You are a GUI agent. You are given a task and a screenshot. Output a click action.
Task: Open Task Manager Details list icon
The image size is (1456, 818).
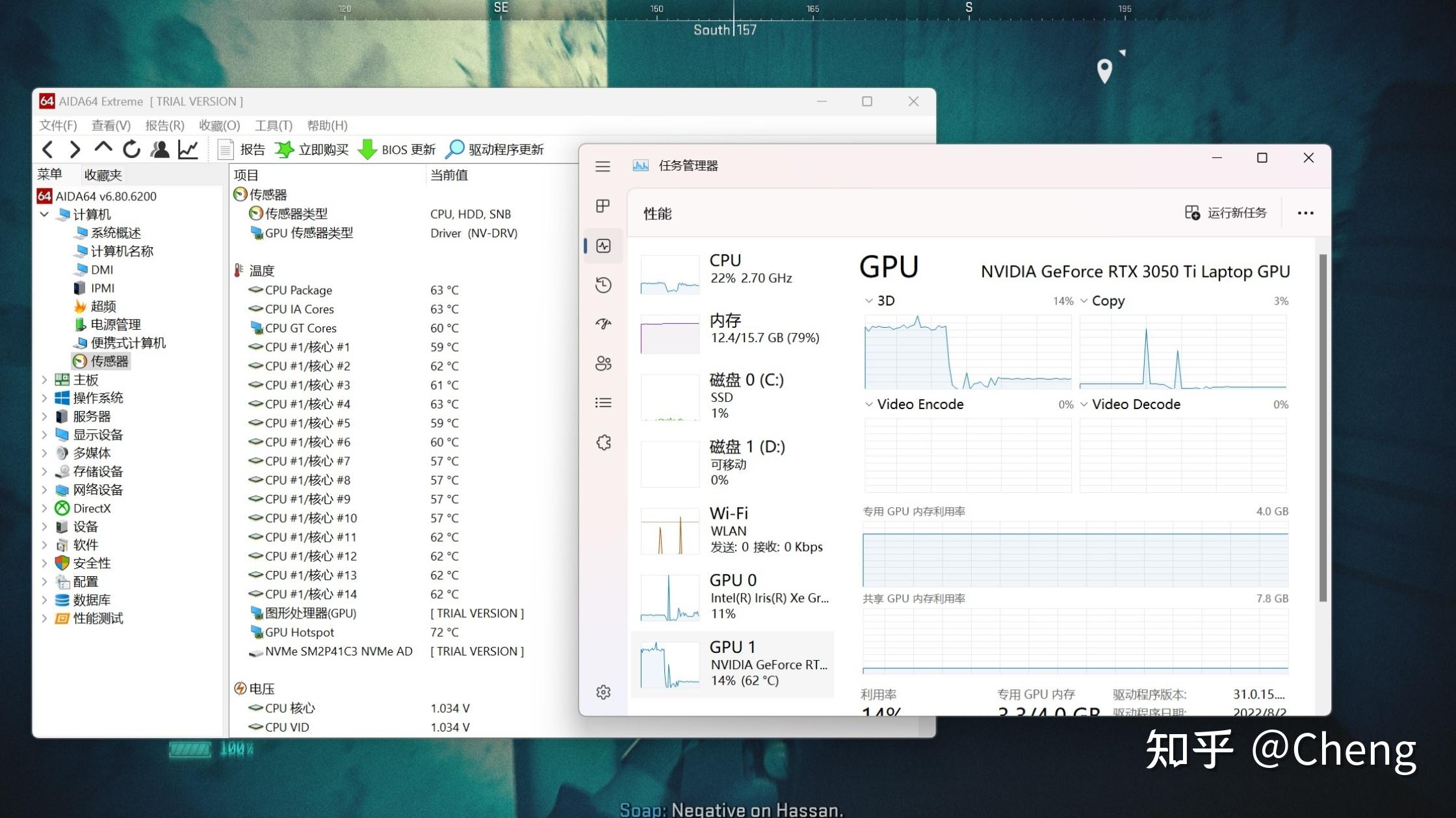(x=603, y=402)
